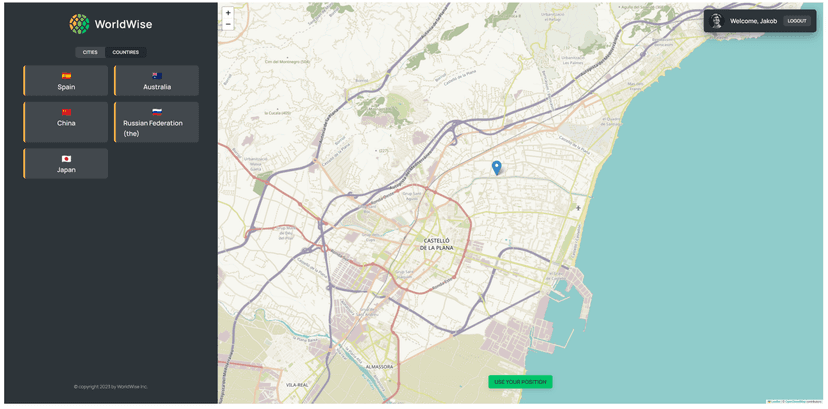Viewport: 828px width, 409px height.
Task: Open the Leaflet attribution link
Action: pyautogui.click(x=773, y=402)
